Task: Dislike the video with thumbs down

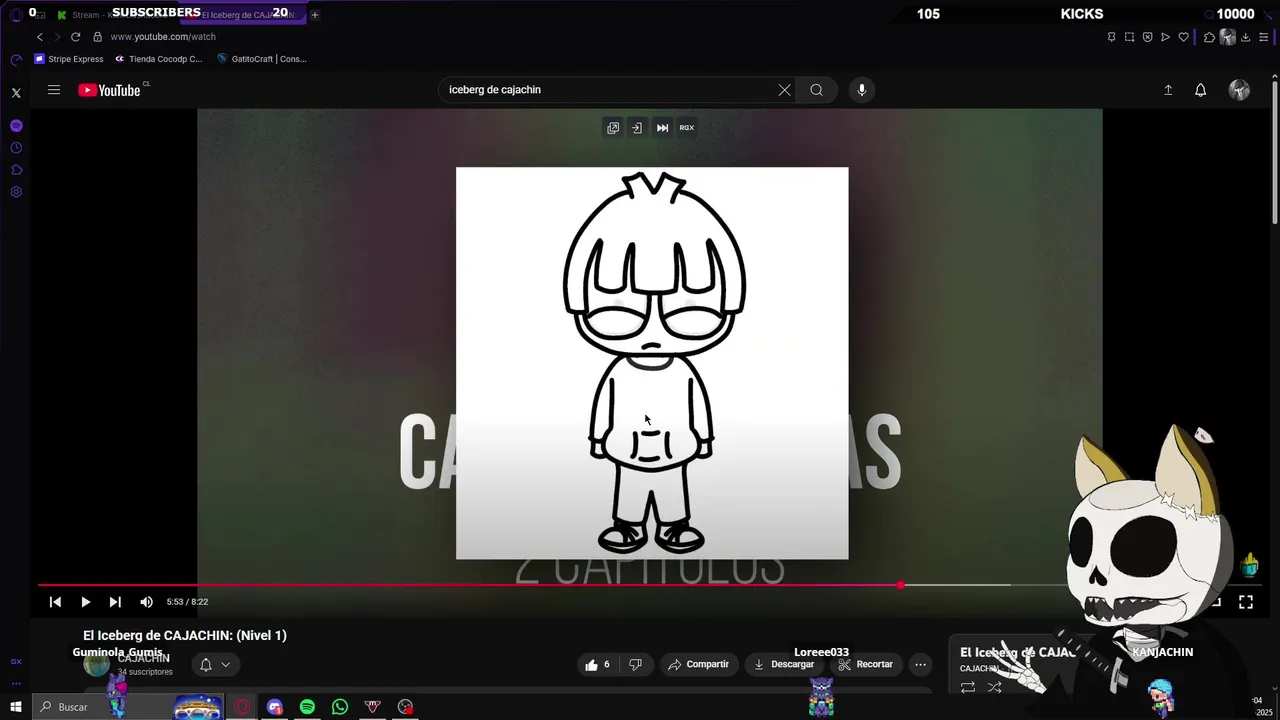Action: (635, 665)
